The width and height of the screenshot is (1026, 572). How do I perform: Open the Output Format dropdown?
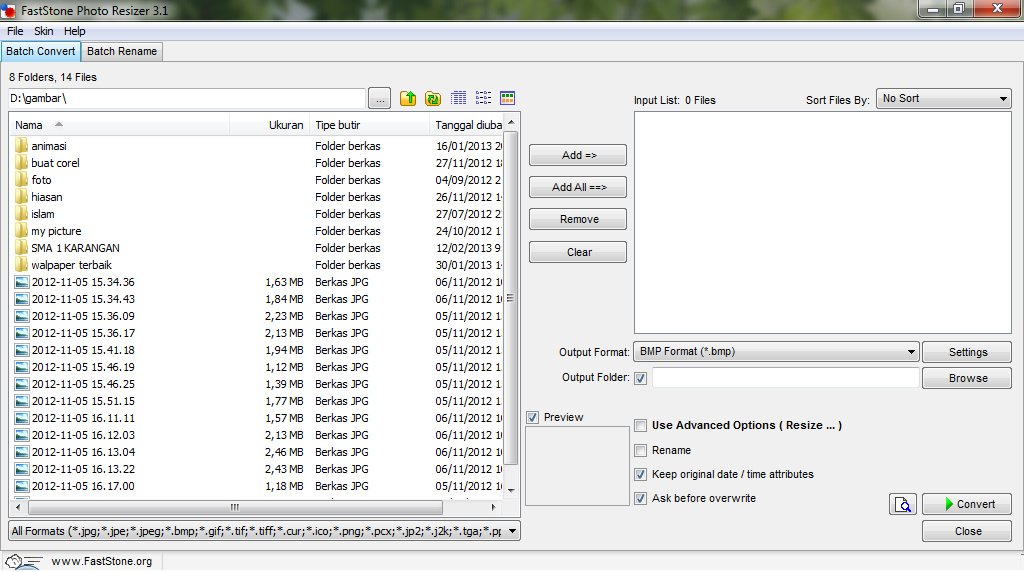click(x=776, y=351)
